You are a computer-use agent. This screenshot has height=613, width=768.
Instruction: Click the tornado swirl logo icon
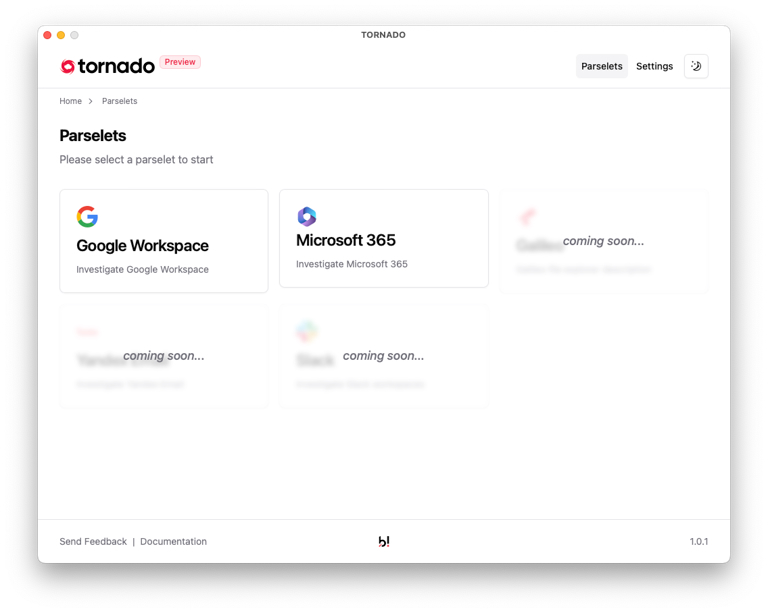point(68,66)
